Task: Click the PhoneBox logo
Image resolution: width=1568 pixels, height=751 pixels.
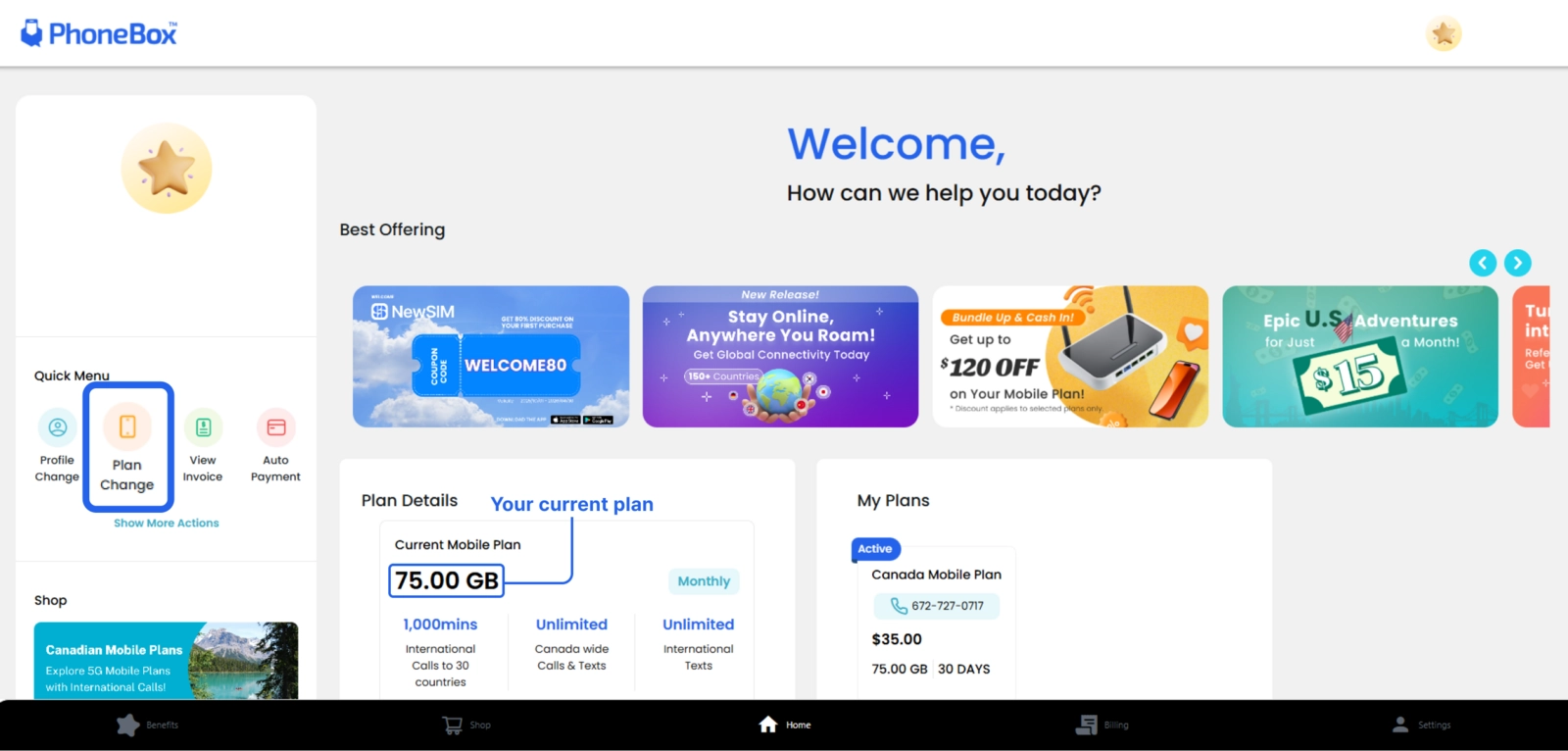Action: (x=99, y=33)
